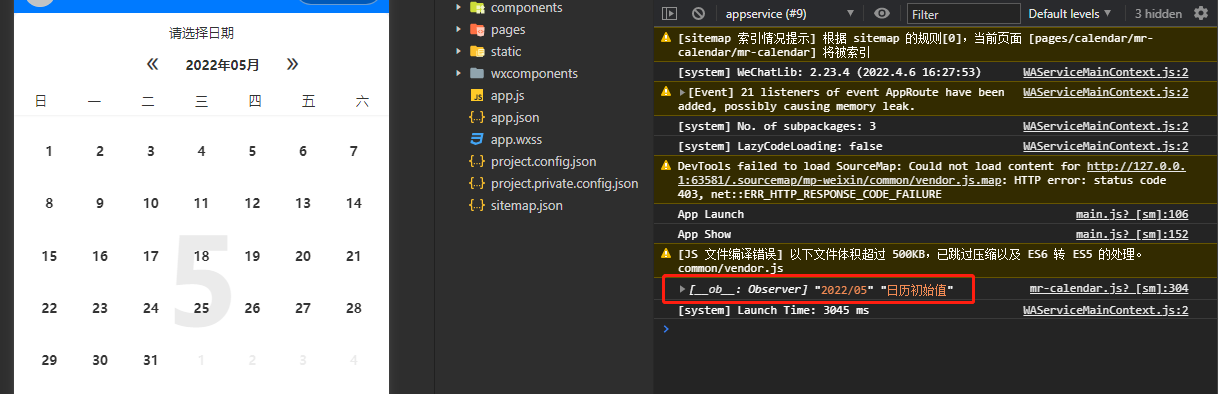Select day 5 in the calendar
Viewport: 1218px width, 394px height.
tap(252, 152)
